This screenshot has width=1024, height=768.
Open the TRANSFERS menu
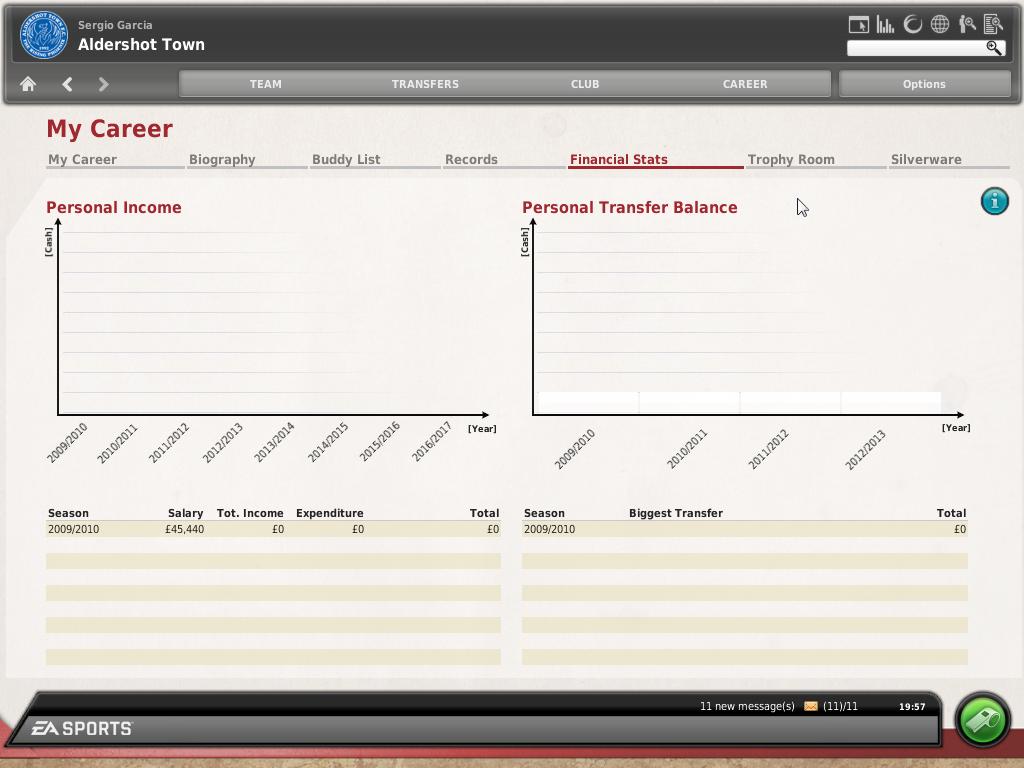pos(425,84)
